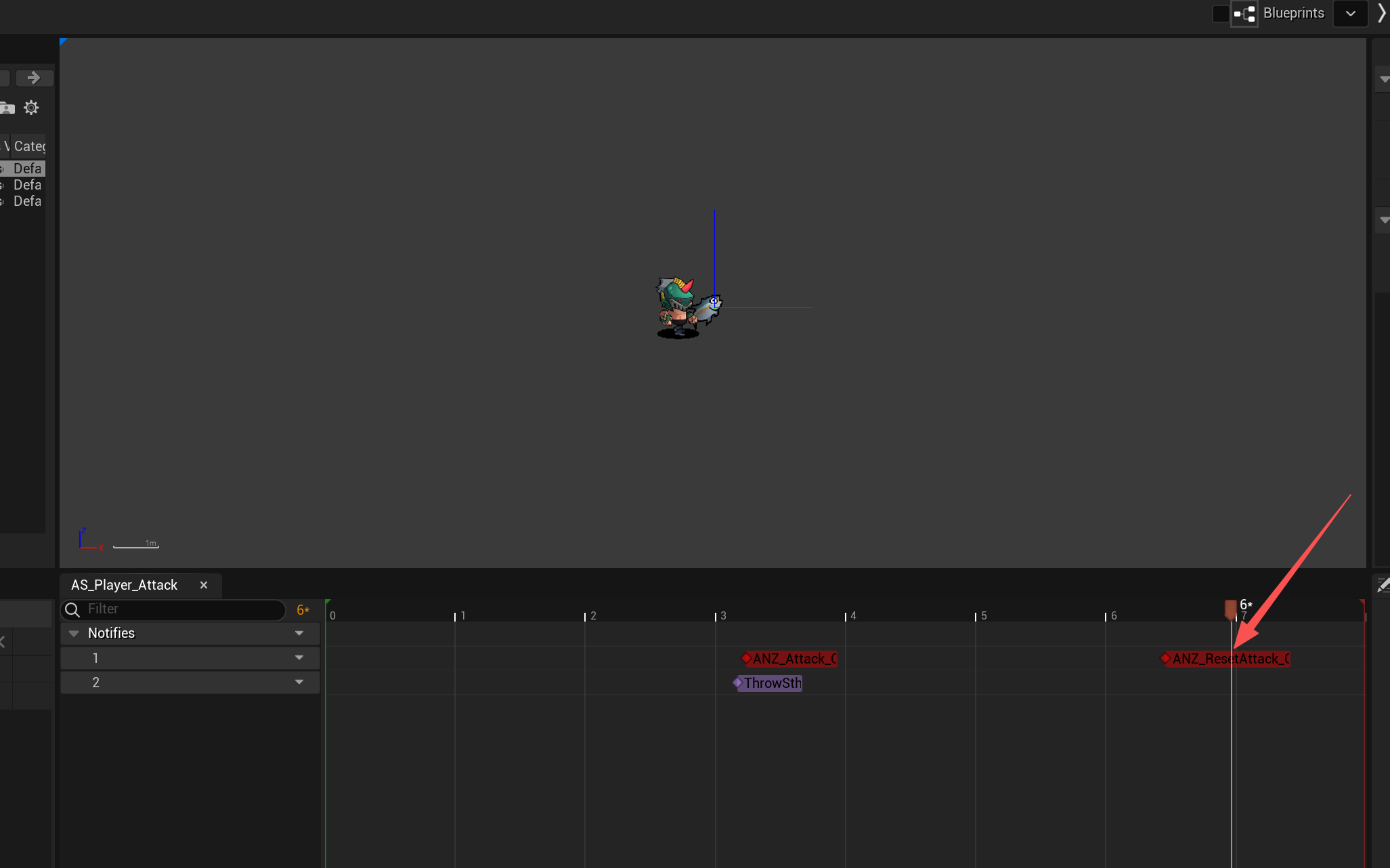Screen dimensions: 1390x868
Task: Close the AS_Player_Attack tab
Action: 204,585
